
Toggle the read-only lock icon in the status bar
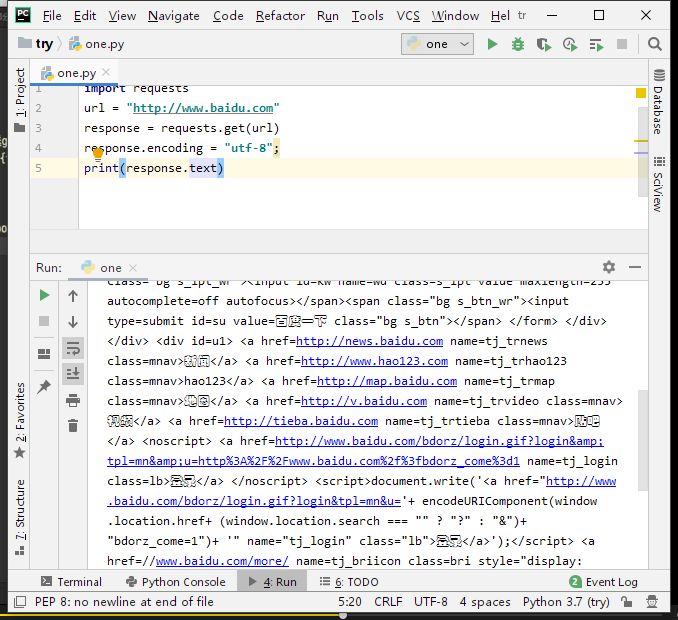click(x=626, y=602)
